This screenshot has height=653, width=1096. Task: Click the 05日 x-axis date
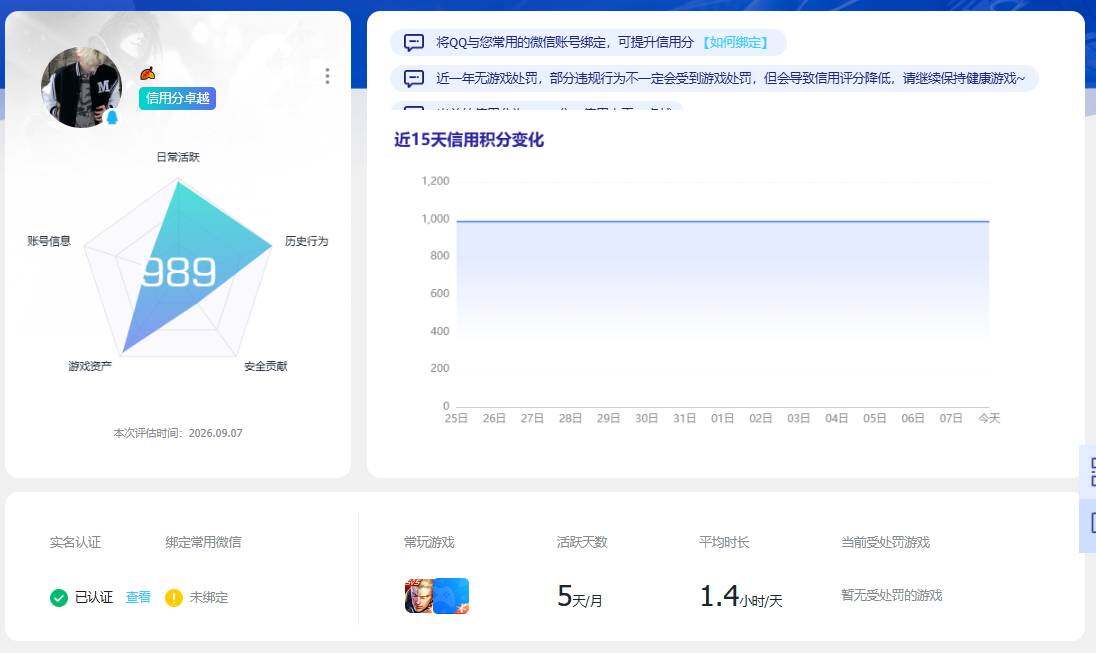click(875, 418)
